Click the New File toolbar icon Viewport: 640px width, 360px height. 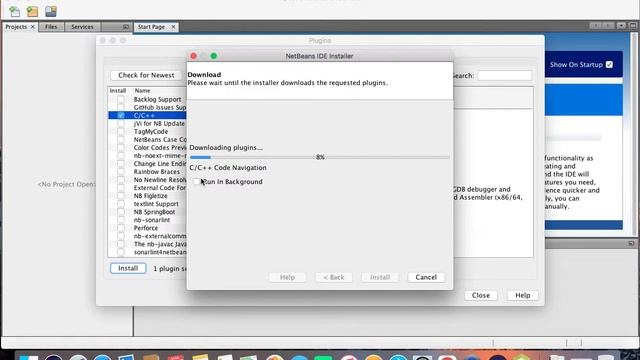(x=15, y=11)
